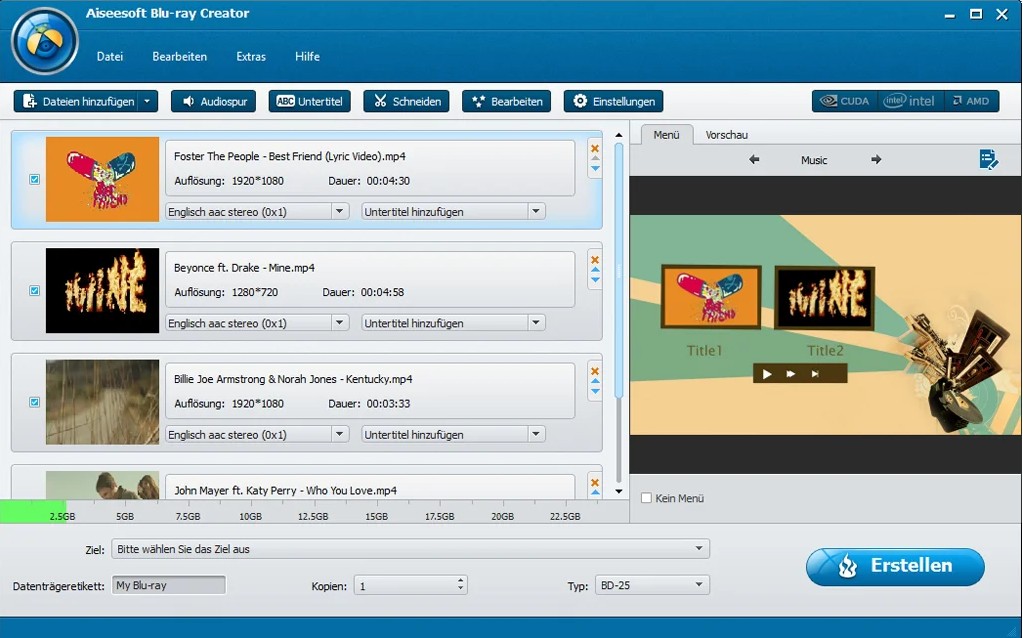This screenshot has height=638, width=1023.
Task: Open the Ziel destination dropdown
Action: pyautogui.click(x=698, y=548)
